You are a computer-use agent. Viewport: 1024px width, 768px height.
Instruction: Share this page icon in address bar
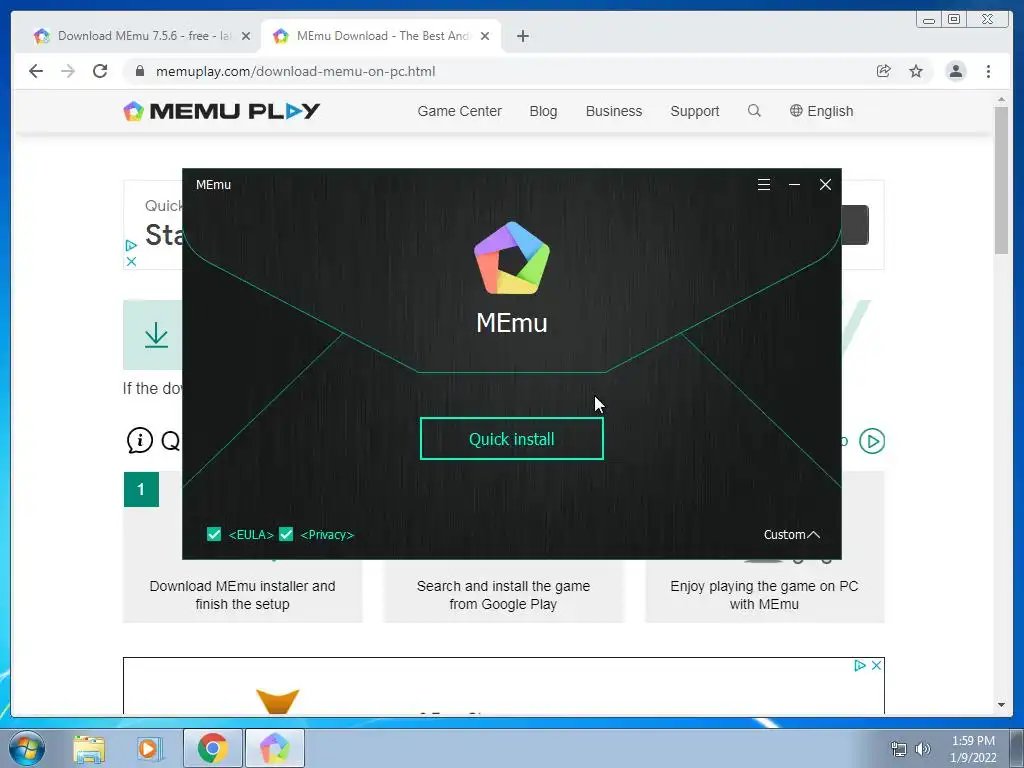[x=884, y=71]
